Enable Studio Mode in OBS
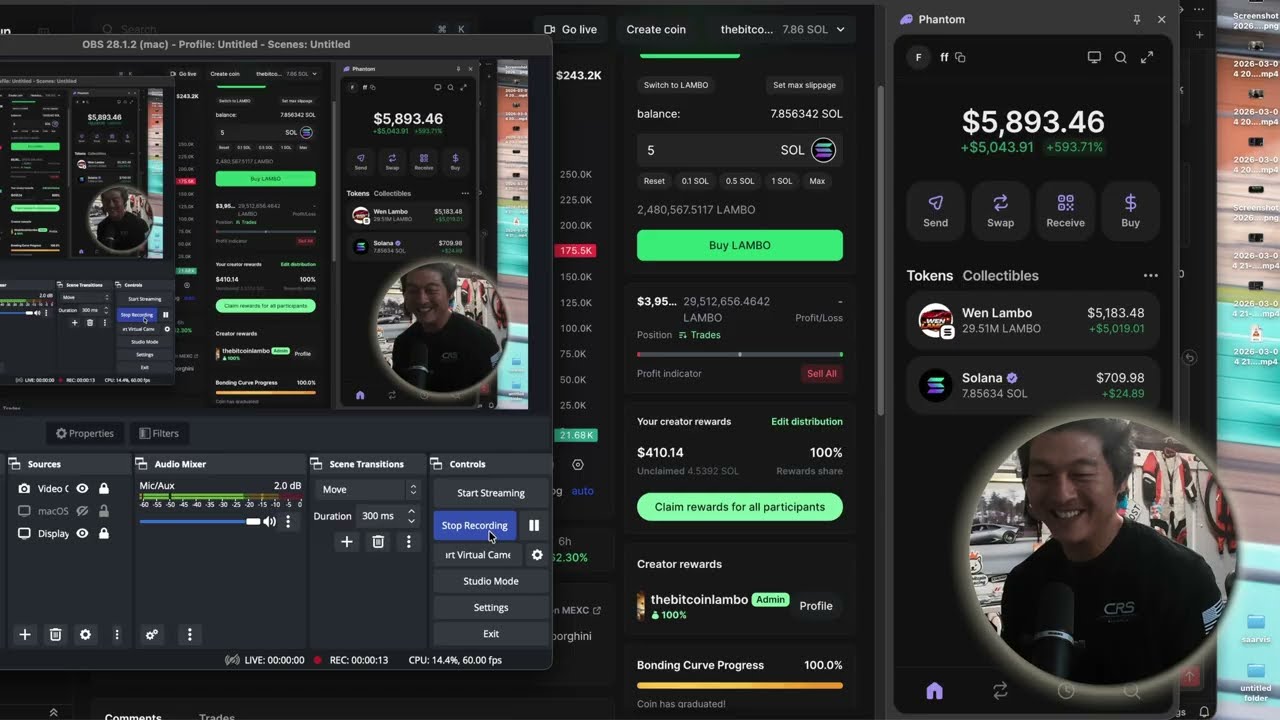This screenshot has width=1280, height=720. [491, 581]
